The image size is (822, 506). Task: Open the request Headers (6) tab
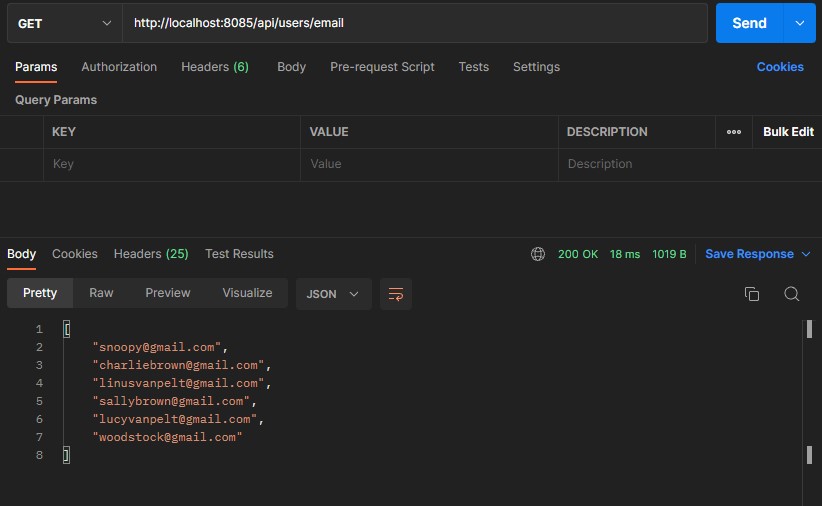tap(215, 67)
